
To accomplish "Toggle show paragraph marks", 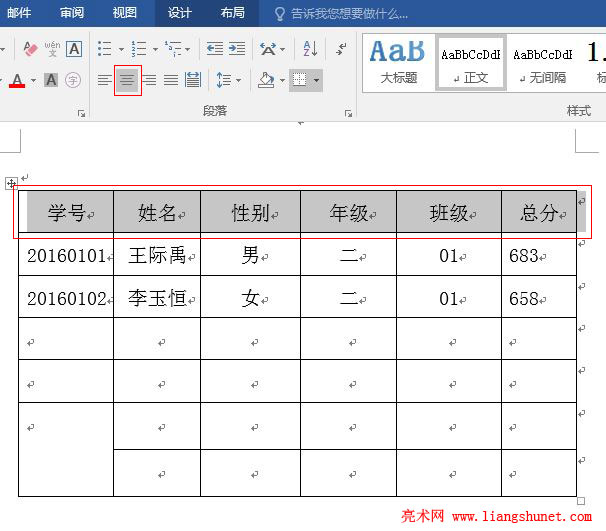I will (341, 49).
